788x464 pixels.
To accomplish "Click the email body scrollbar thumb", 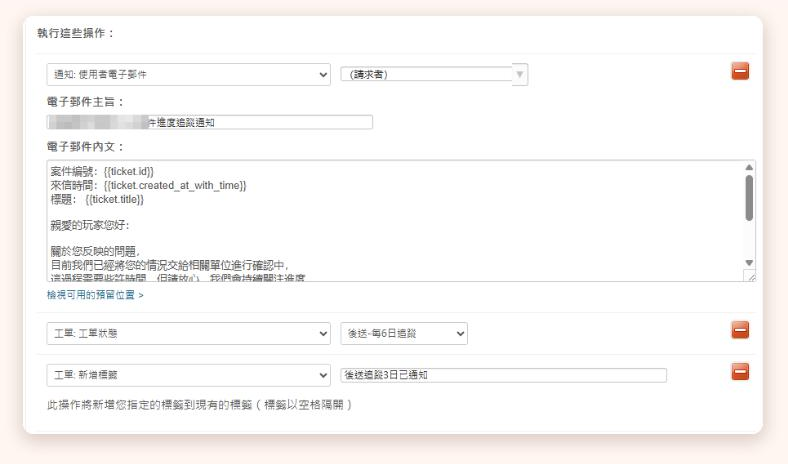I will (749, 198).
